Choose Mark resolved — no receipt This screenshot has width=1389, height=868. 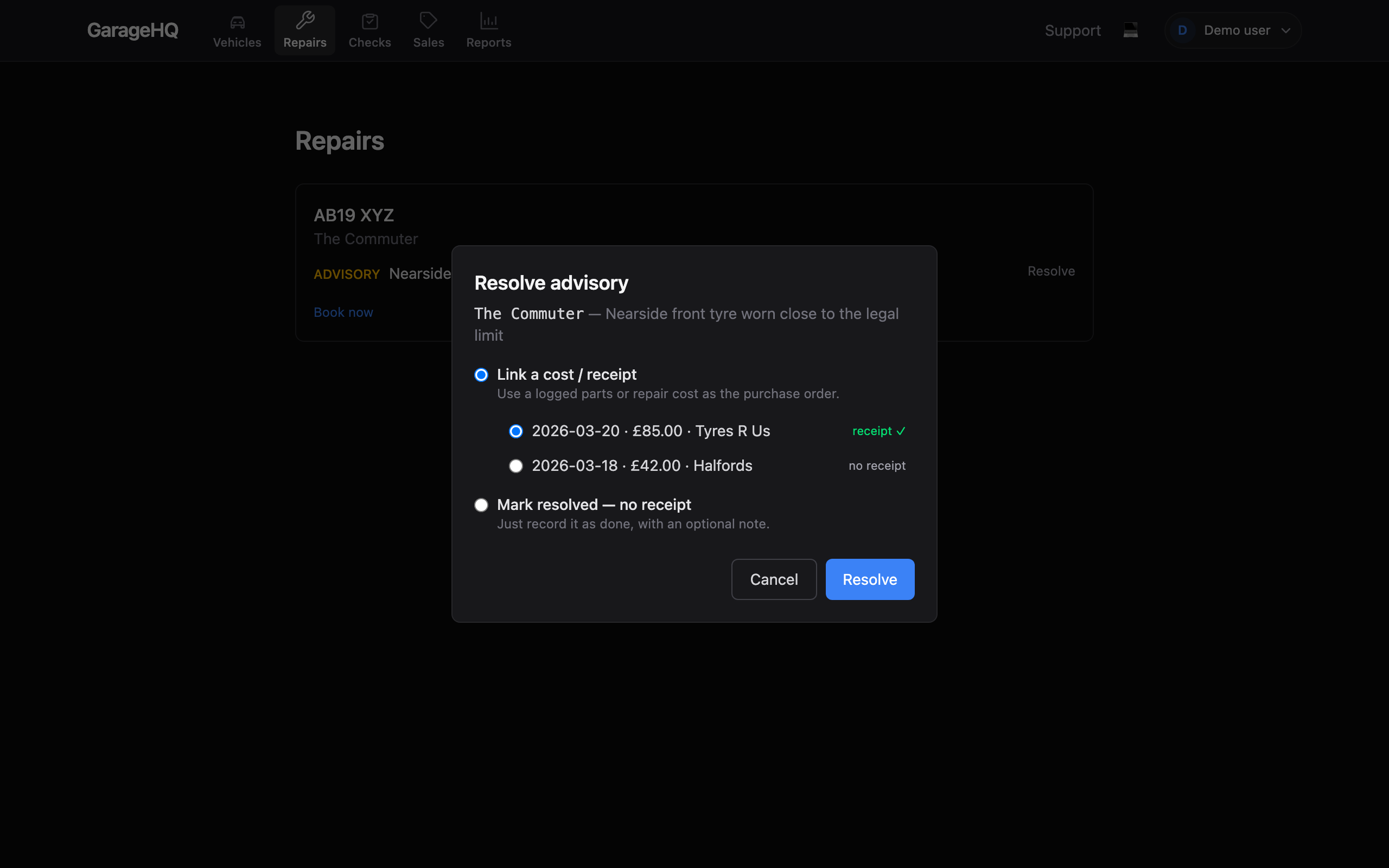[x=481, y=505]
